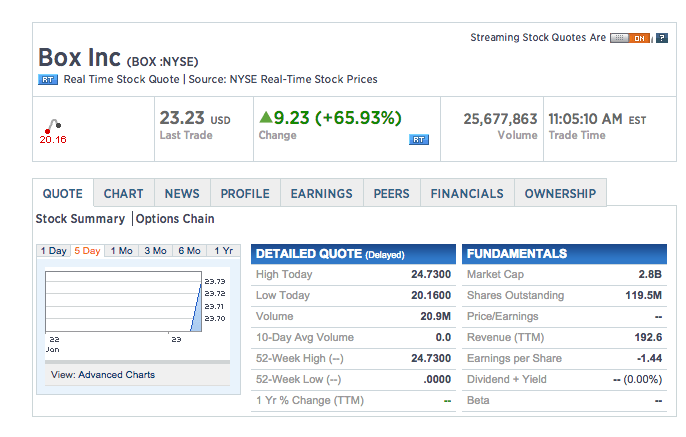The width and height of the screenshot is (686, 437).
Task: Go to the PROFILE tab
Action: pyautogui.click(x=245, y=193)
